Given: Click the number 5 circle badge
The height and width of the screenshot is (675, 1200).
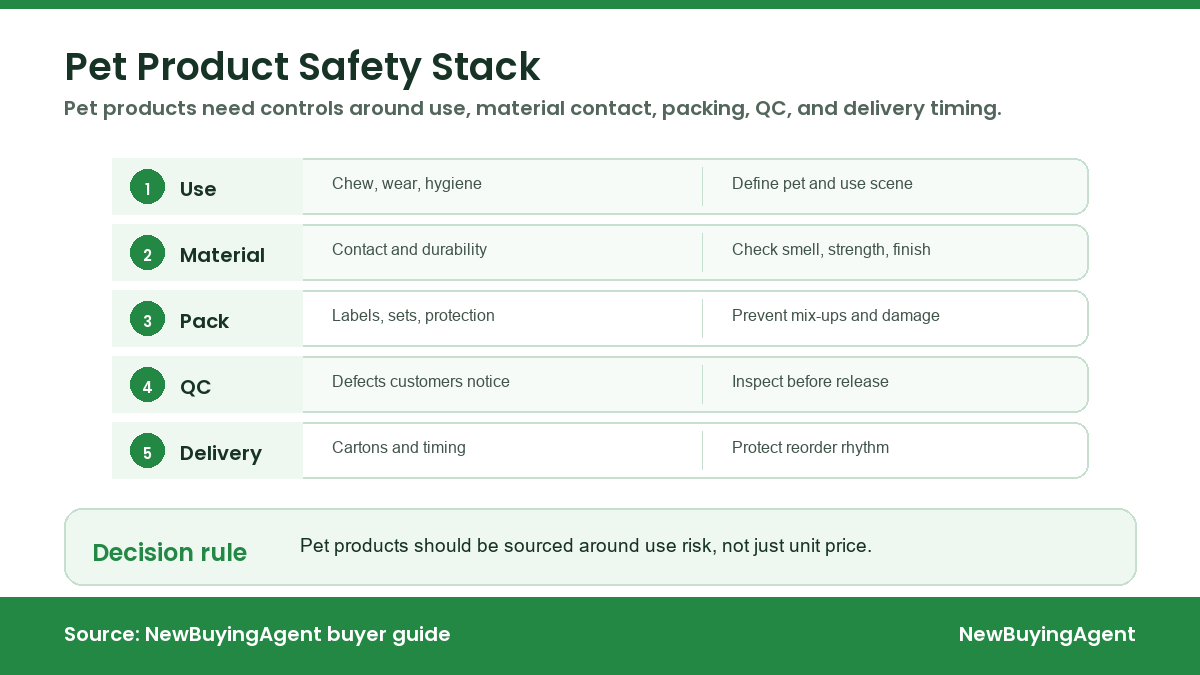Looking at the screenshot, I should [x=147, y=451].
